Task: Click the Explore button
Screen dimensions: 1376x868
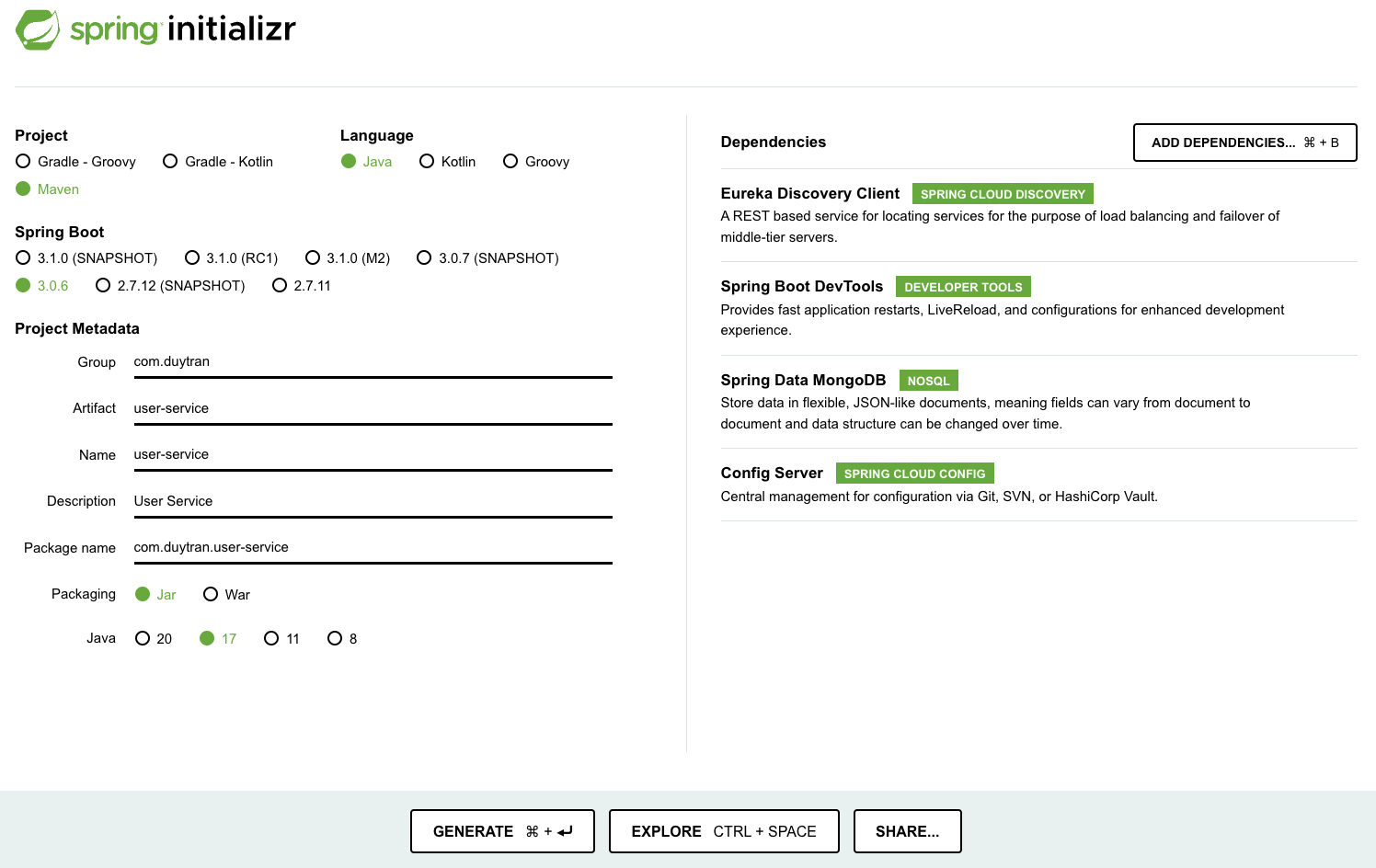Action: 724,831
